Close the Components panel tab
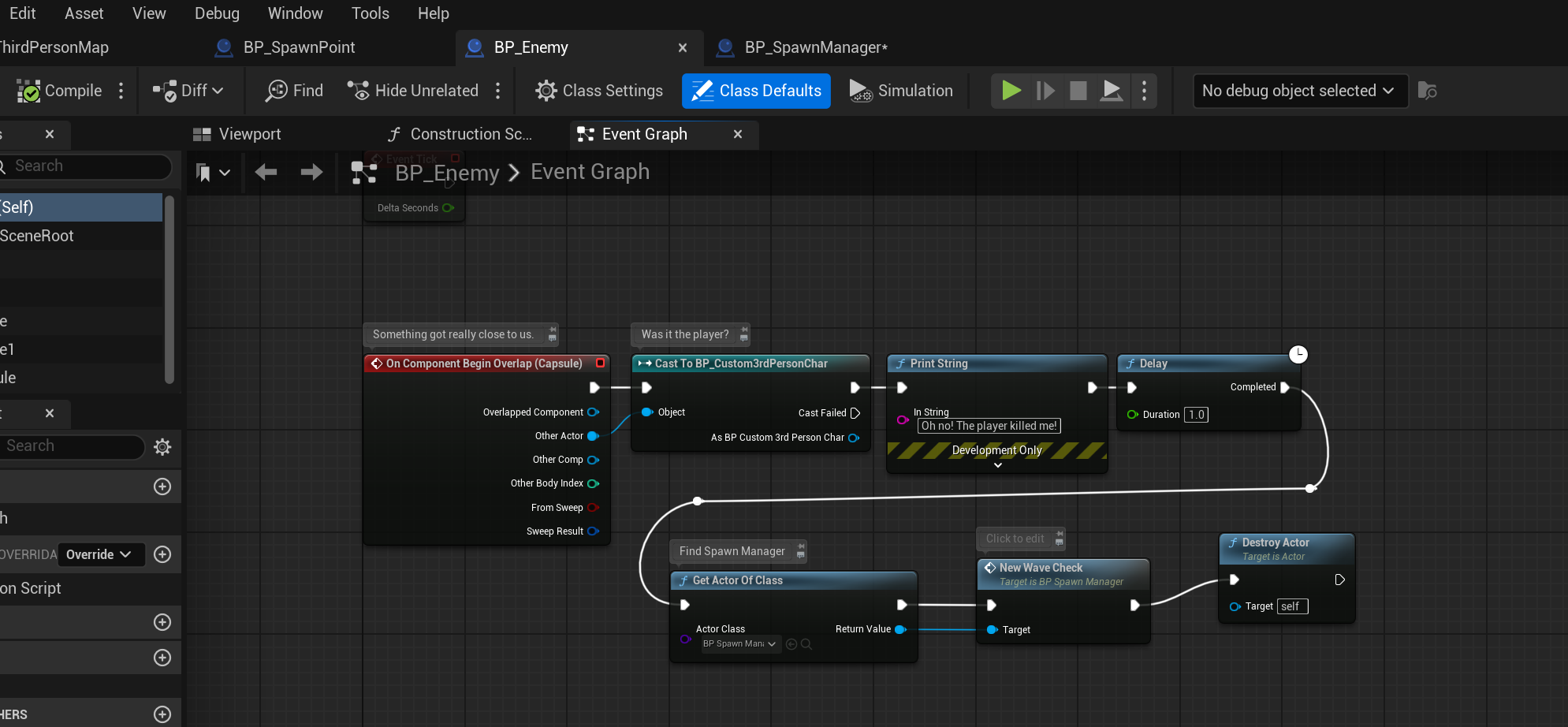This screenshot has height=727, width=1568. coord(50,134)
